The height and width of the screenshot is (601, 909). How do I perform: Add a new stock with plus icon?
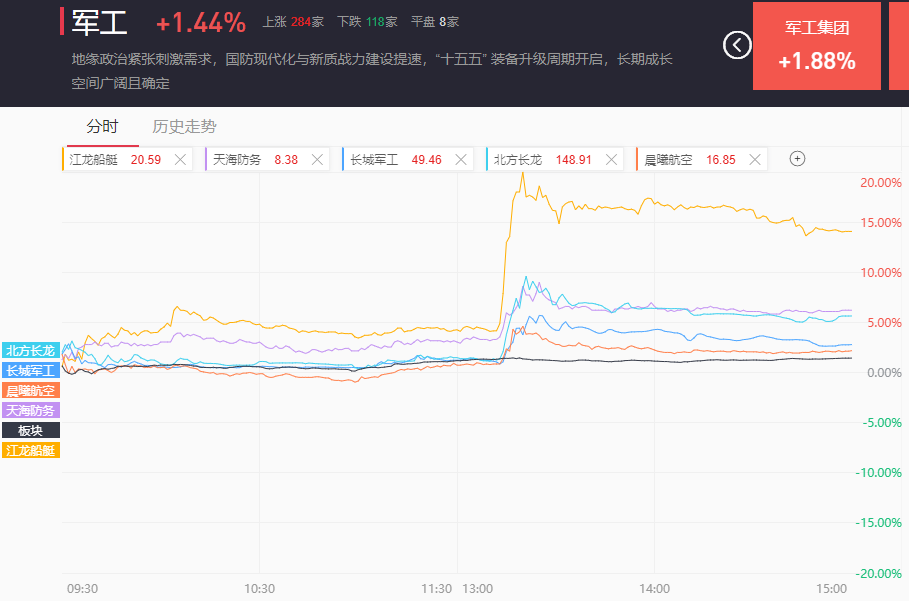(797, 158)
